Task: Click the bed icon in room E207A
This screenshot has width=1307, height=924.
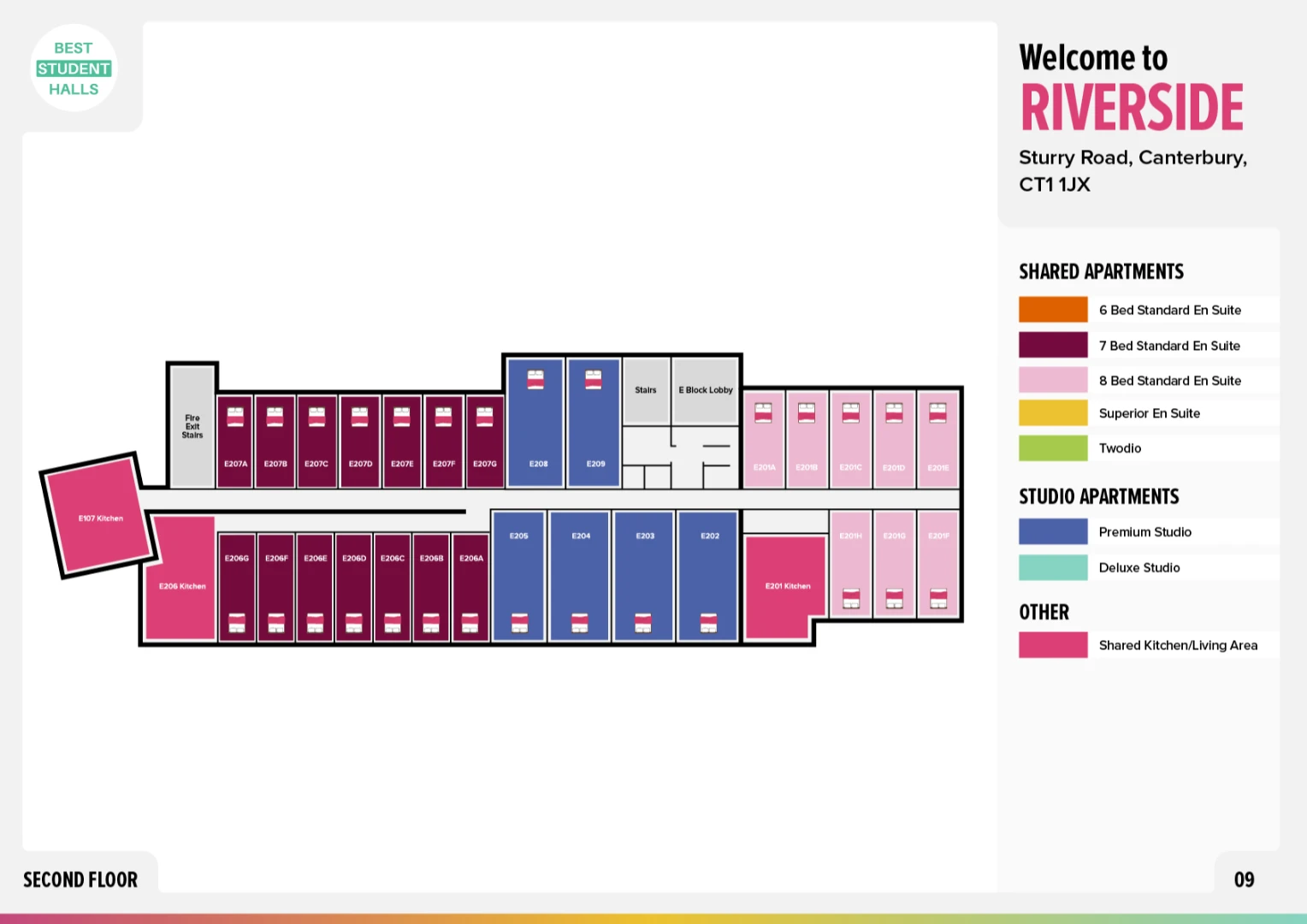Action: coord(235,417)
